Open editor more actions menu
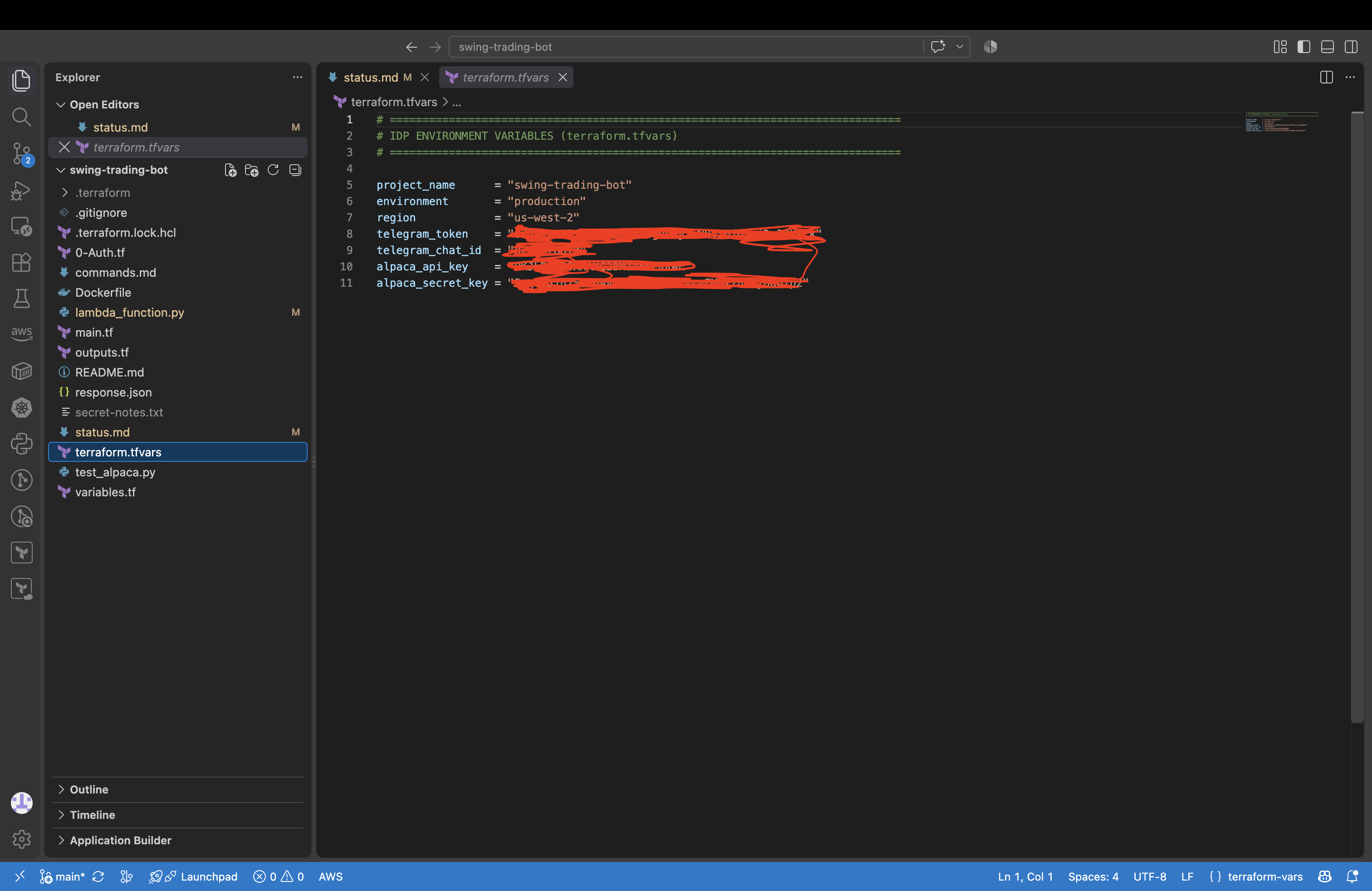The image size is (1372, 891). click(1350, 77)
